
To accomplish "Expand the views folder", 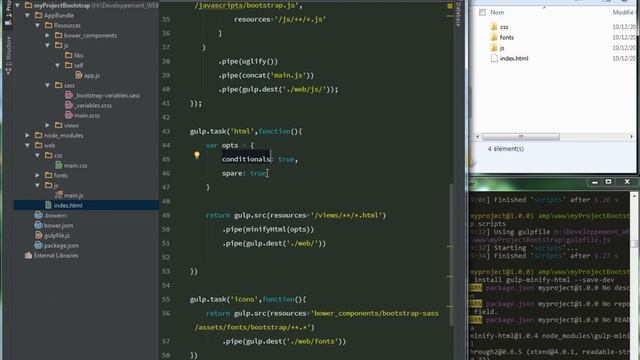I will 48,125.
